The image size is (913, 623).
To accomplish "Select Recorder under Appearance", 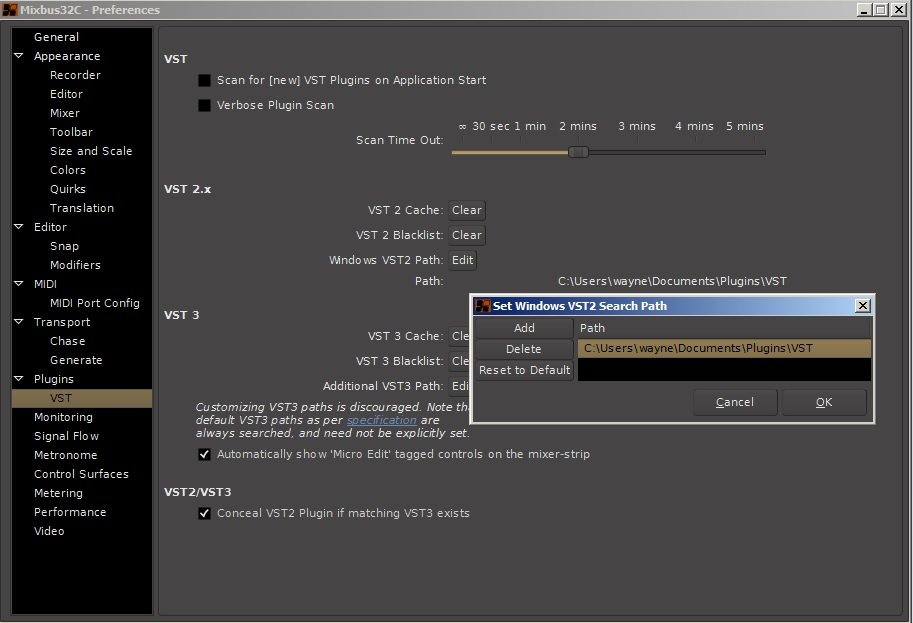I will [x=75, y=75].
